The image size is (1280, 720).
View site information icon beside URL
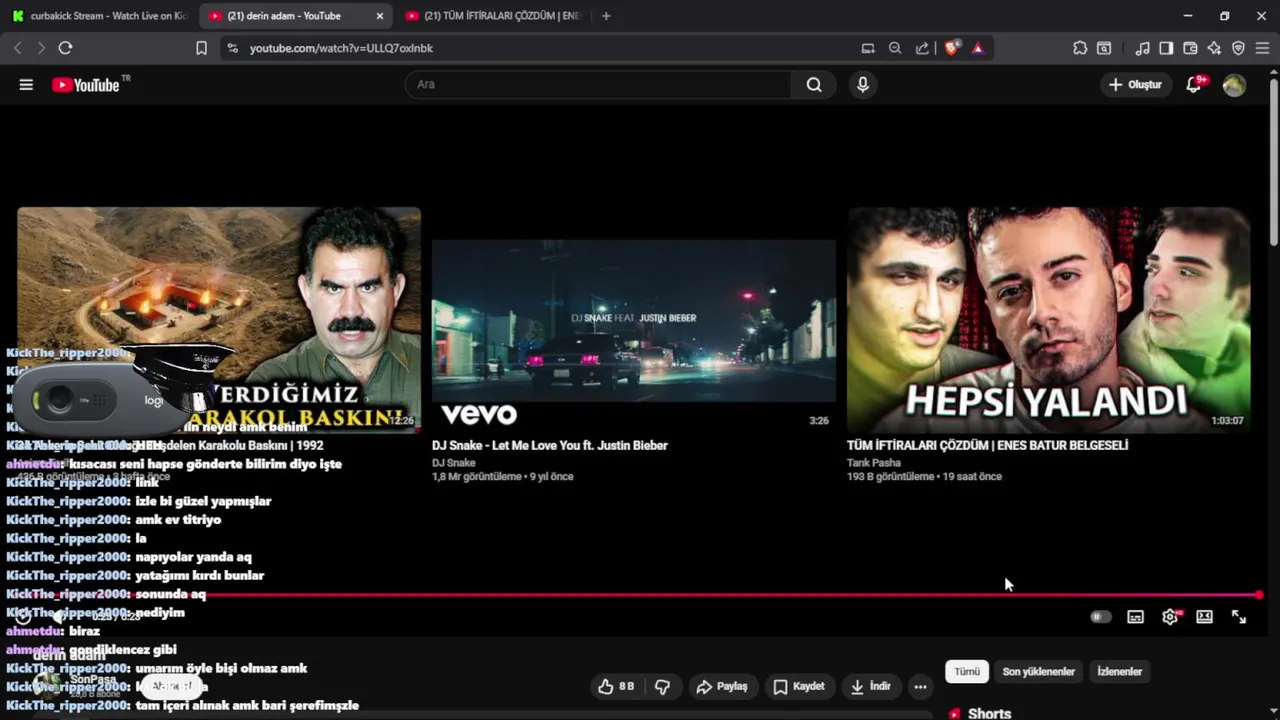[x=232, y=48]
